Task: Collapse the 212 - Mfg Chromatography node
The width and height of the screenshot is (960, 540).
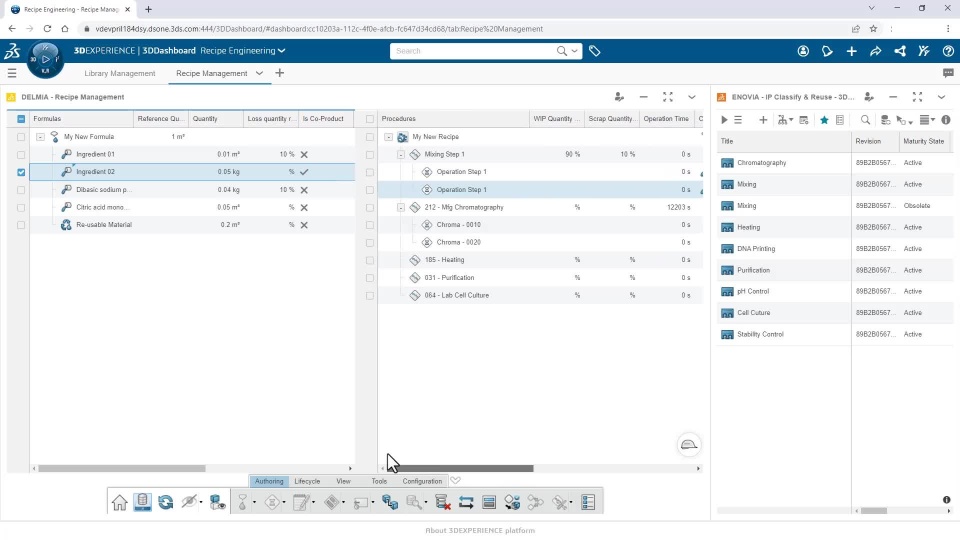Action: (400, 208)
